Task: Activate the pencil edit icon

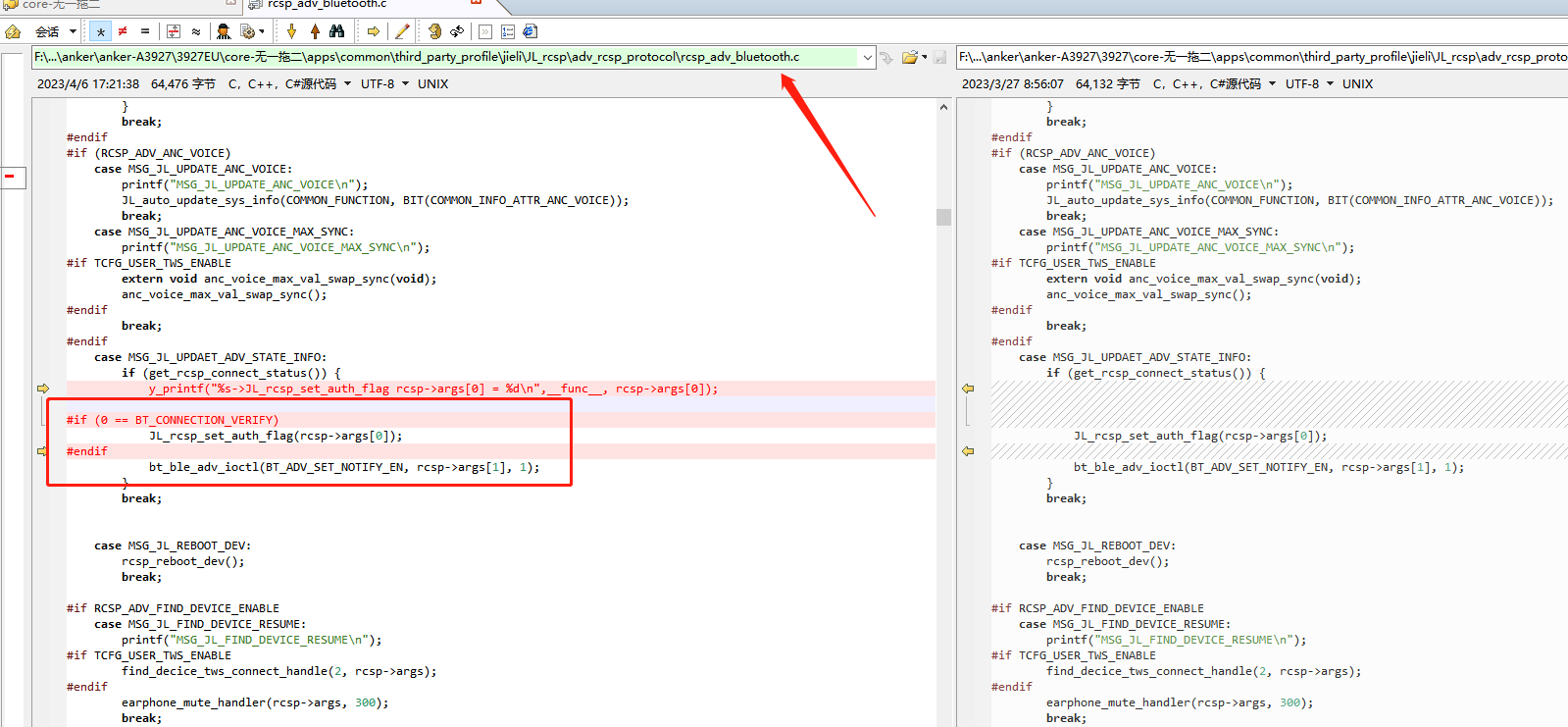Action: 402,31
